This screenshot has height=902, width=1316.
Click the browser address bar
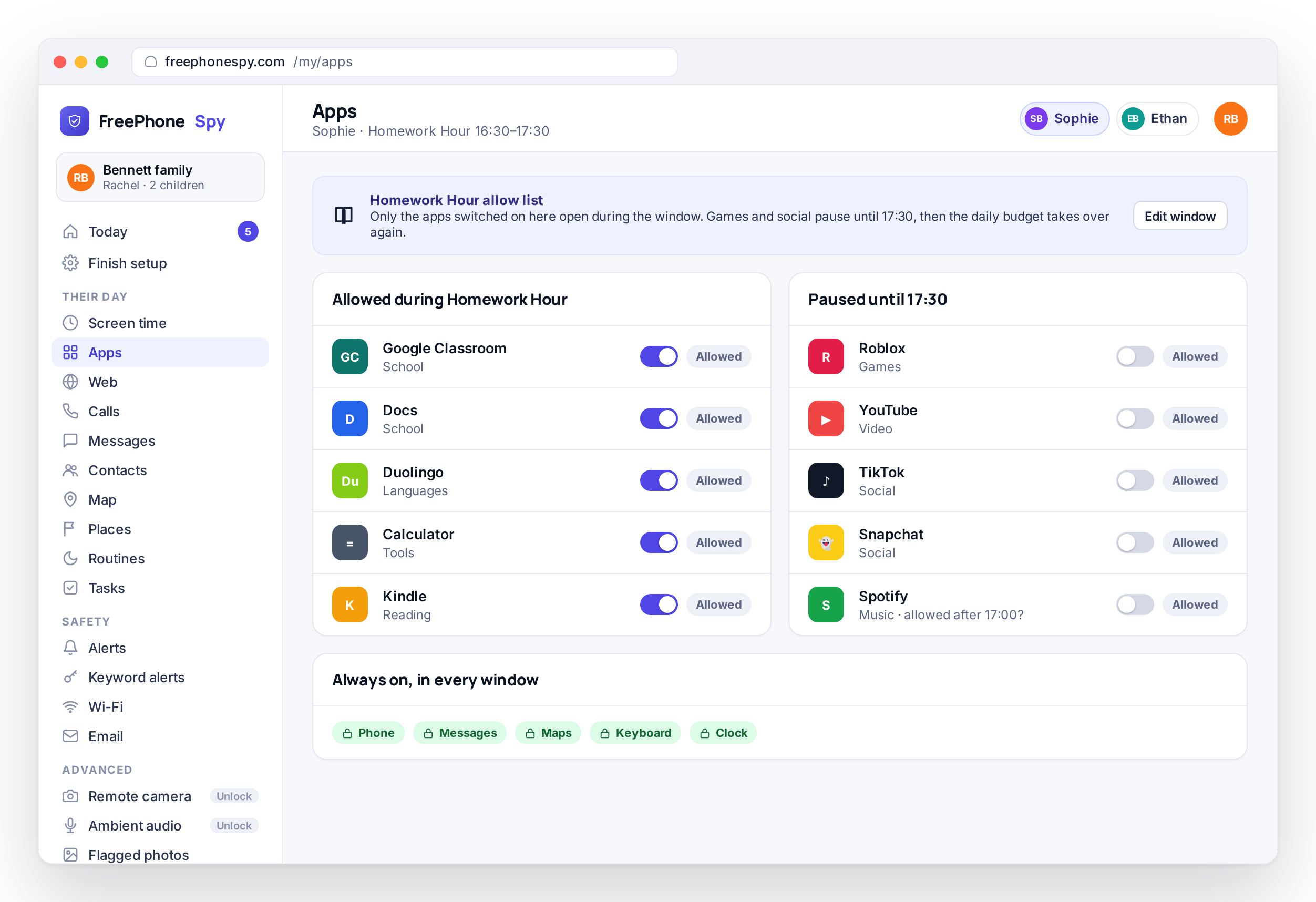click(x=405, y=61)
